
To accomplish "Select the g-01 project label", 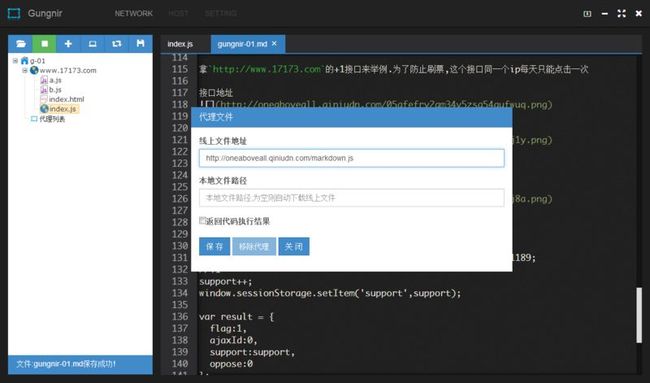I will 37,61.
